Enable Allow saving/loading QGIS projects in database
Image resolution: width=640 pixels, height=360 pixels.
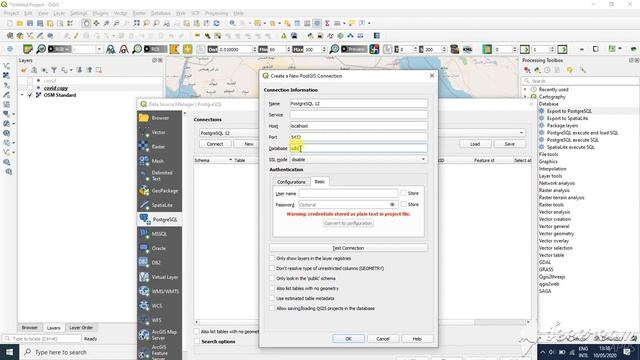[272, 308]
